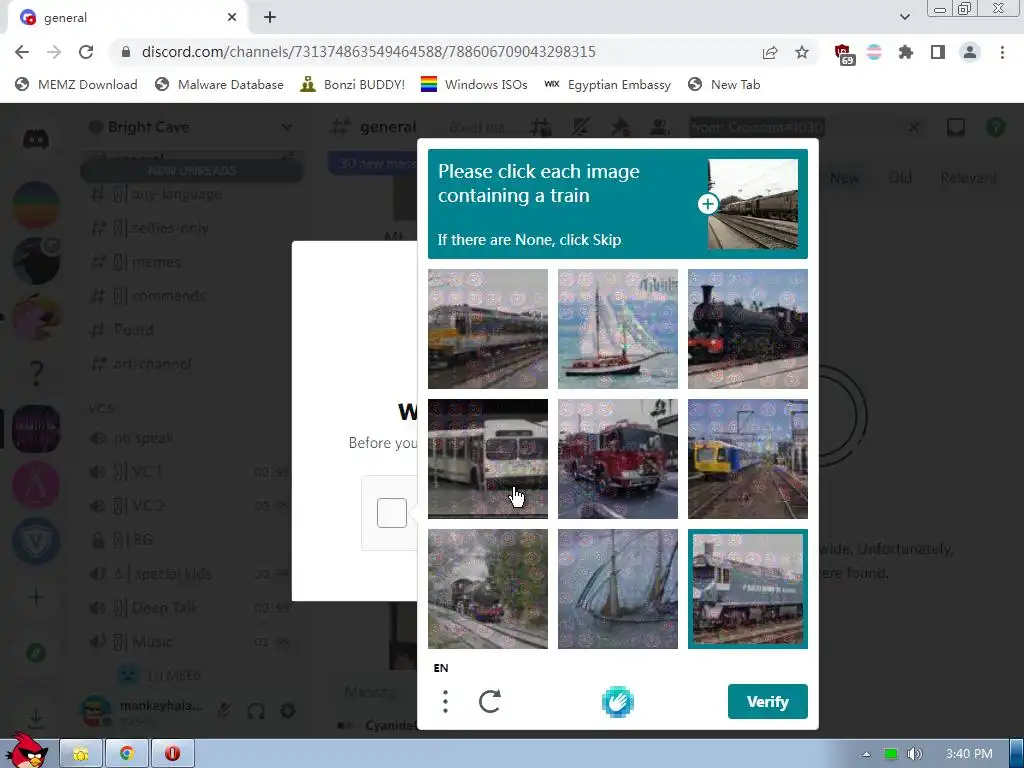Open the art-channel channel
Image resolution: width=1024 pixels, height=768 pixels.
(x=141, y=364)
